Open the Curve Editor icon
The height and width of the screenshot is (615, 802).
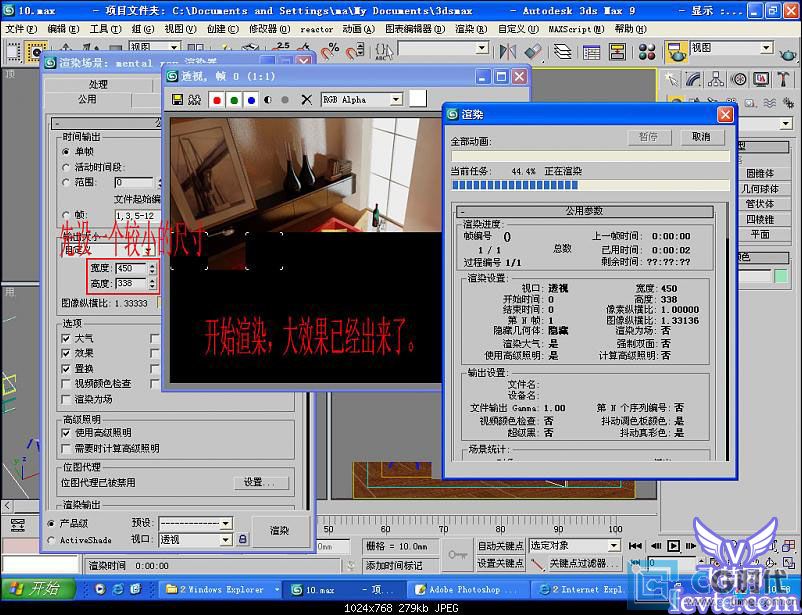coord(591,51)
